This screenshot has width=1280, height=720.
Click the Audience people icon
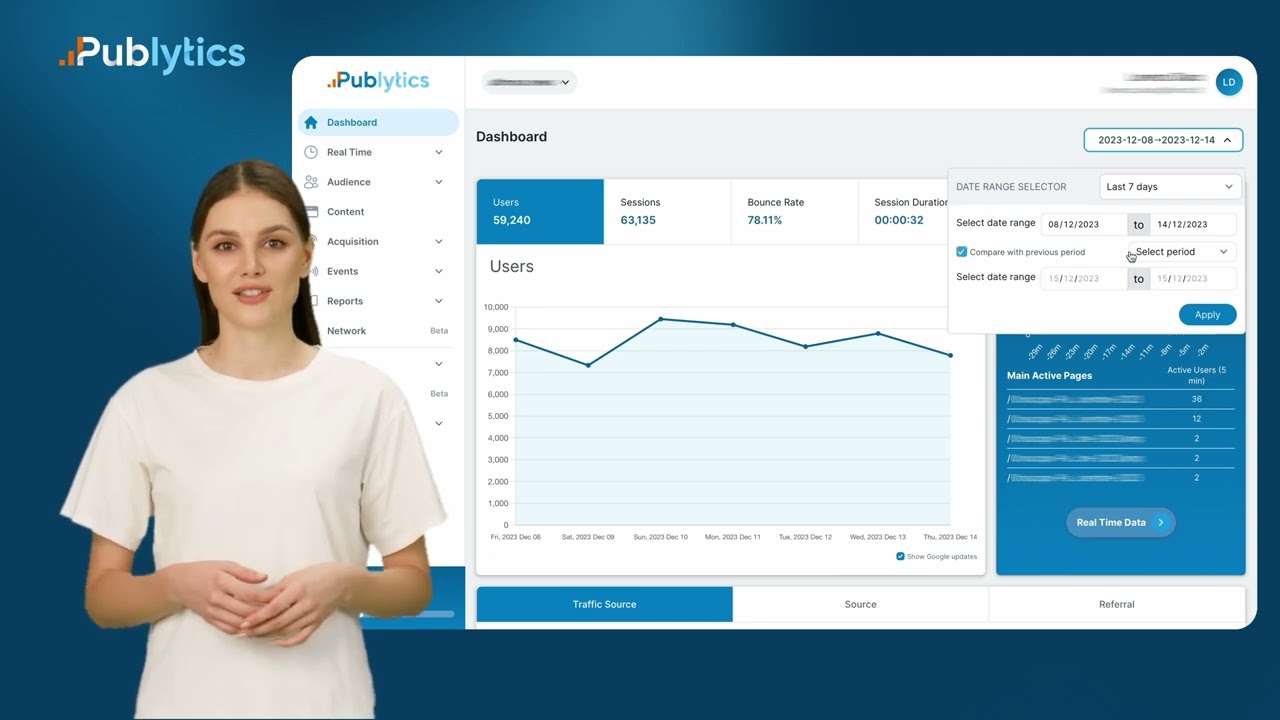(311, 182)
